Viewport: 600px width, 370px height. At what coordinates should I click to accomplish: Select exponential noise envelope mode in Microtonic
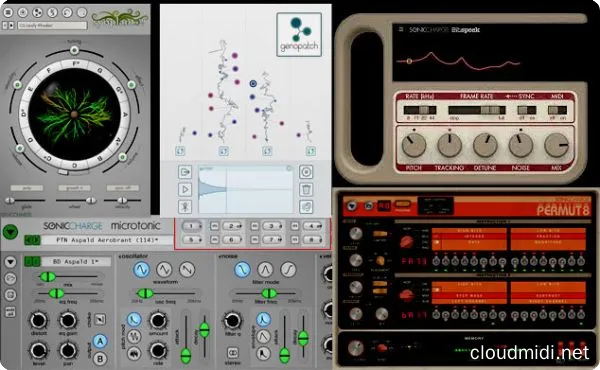tap(263, 319)
